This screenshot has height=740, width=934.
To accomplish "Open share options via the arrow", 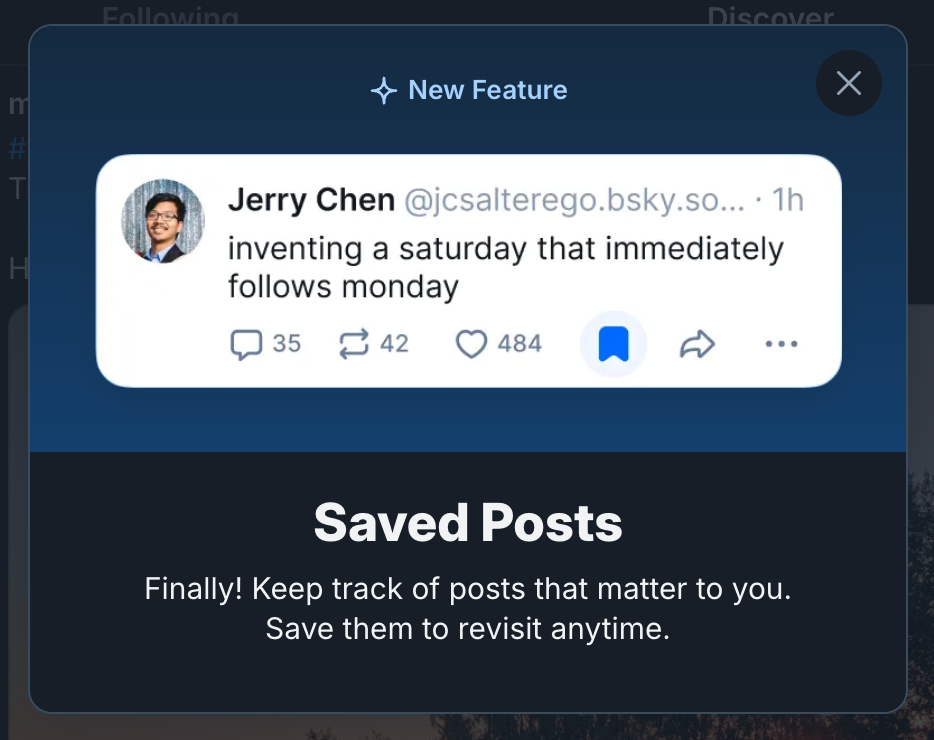I will coord(697,344).
